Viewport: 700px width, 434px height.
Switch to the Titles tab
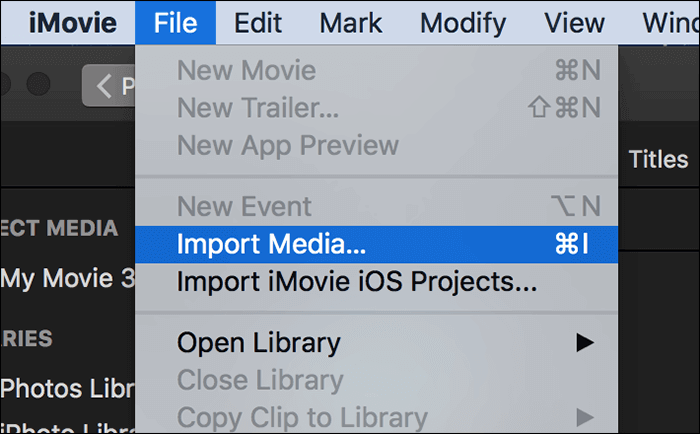[x=658, y=159]
